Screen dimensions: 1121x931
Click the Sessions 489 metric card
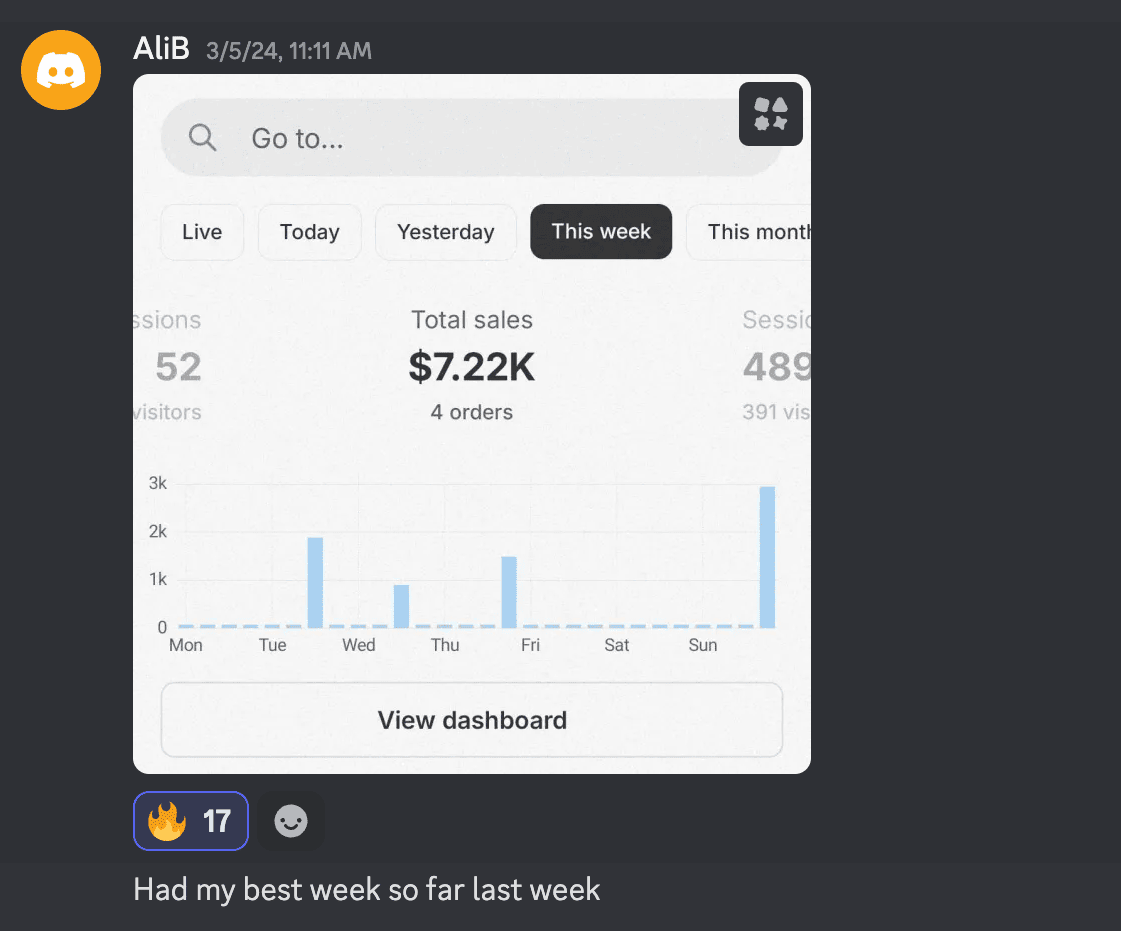776,367
